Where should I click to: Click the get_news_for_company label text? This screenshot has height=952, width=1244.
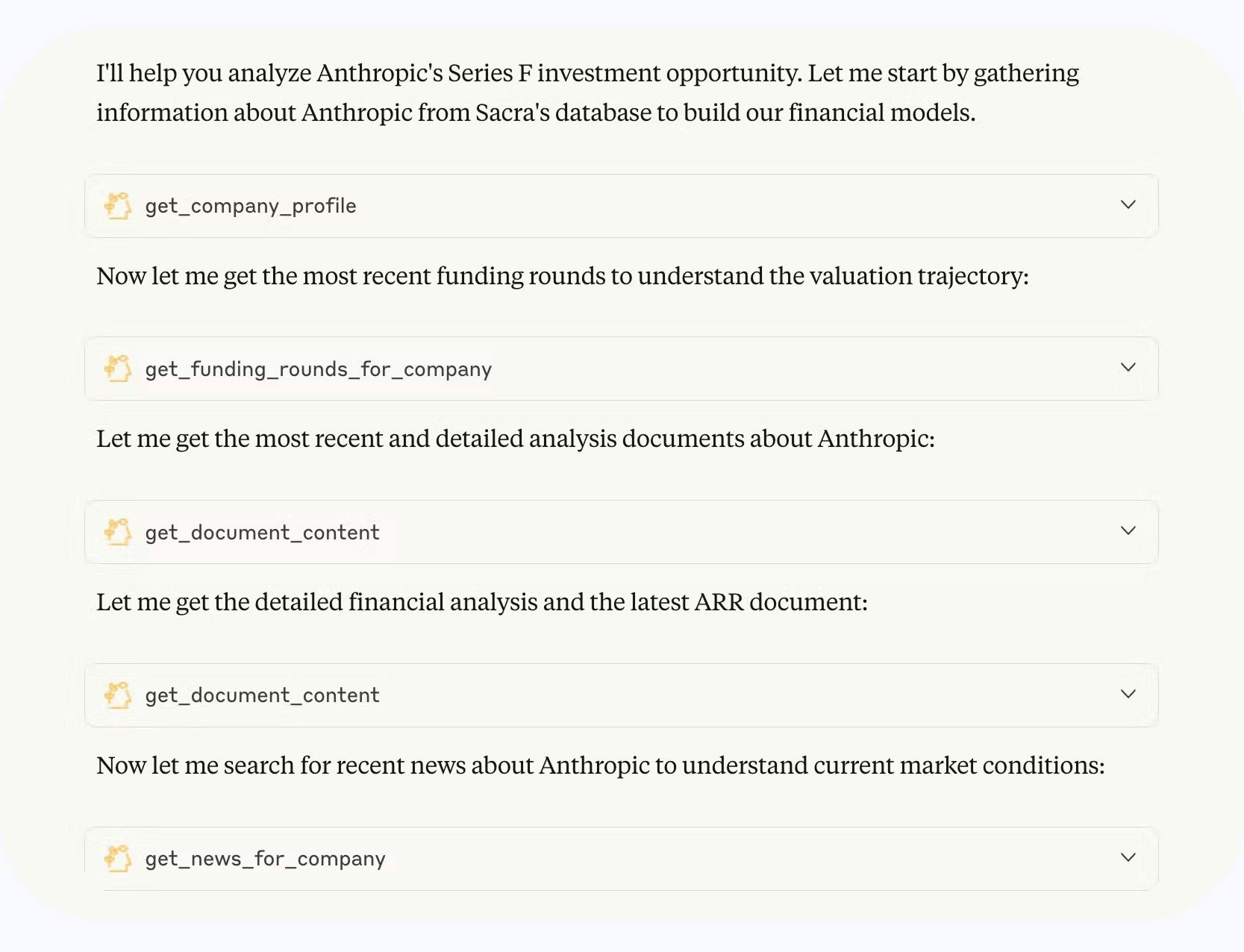click(x=265, y=859)
